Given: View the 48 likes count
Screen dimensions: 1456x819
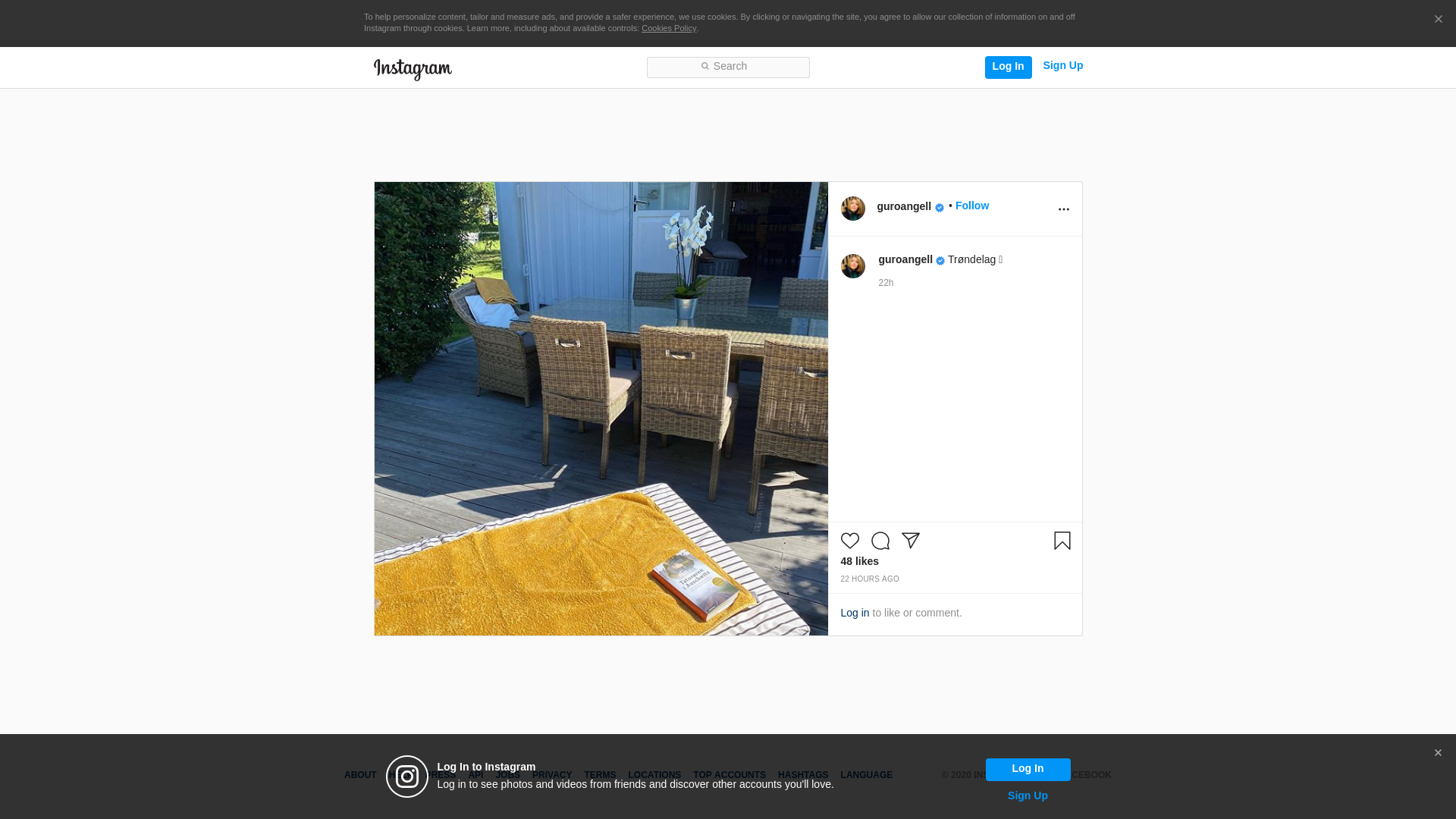Looking at the screenshot, I should (860, 561).
